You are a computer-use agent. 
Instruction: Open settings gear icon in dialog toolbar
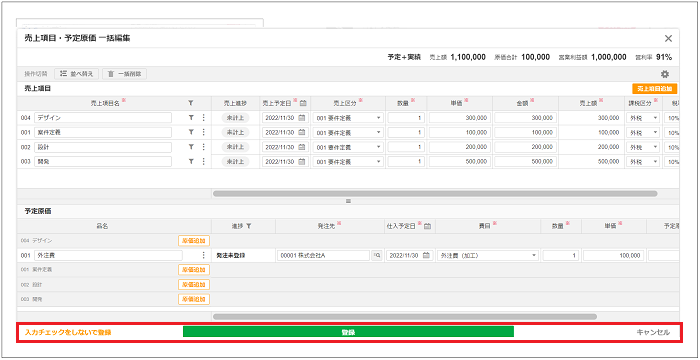665,74
